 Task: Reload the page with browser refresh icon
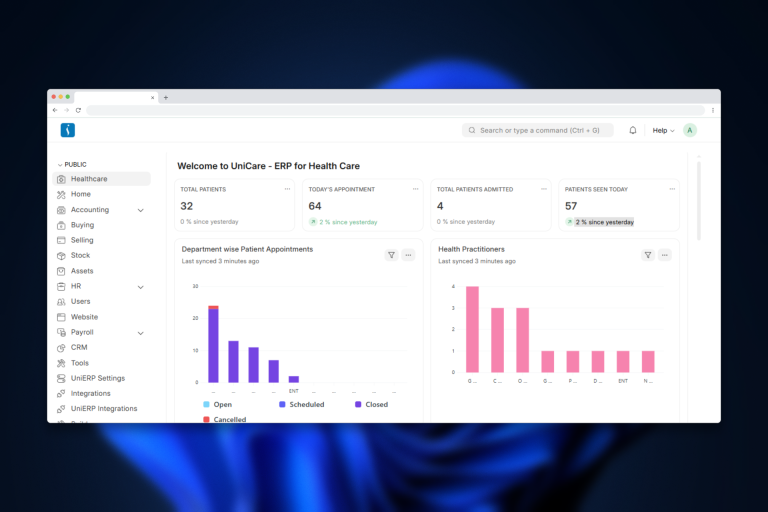click(x=78, y=110)
